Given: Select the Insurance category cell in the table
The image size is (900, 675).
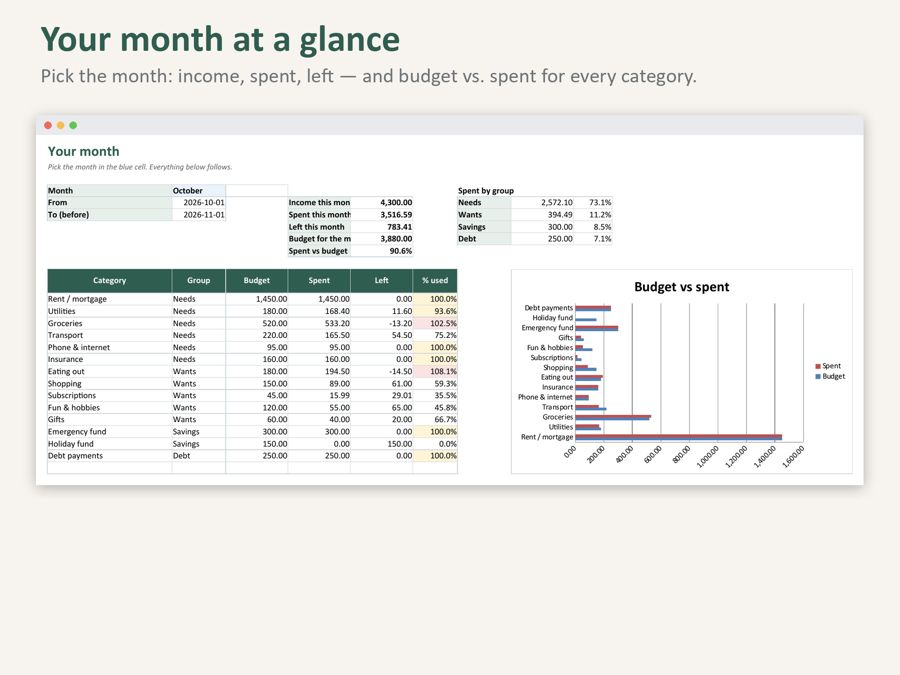Looking at the screenshot, I should [110, 359].
